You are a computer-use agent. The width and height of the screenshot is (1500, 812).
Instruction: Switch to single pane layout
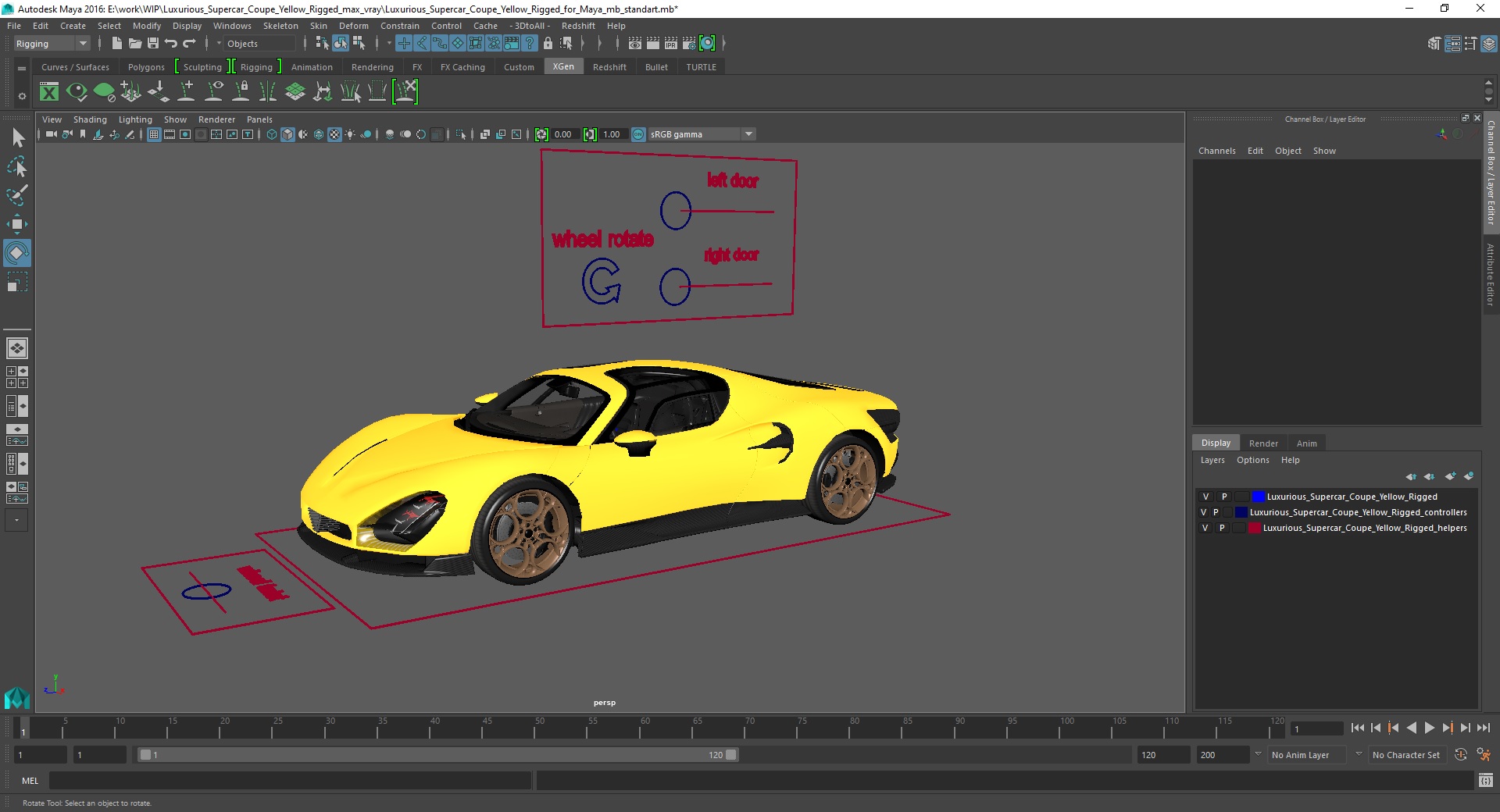pos(17,348)
